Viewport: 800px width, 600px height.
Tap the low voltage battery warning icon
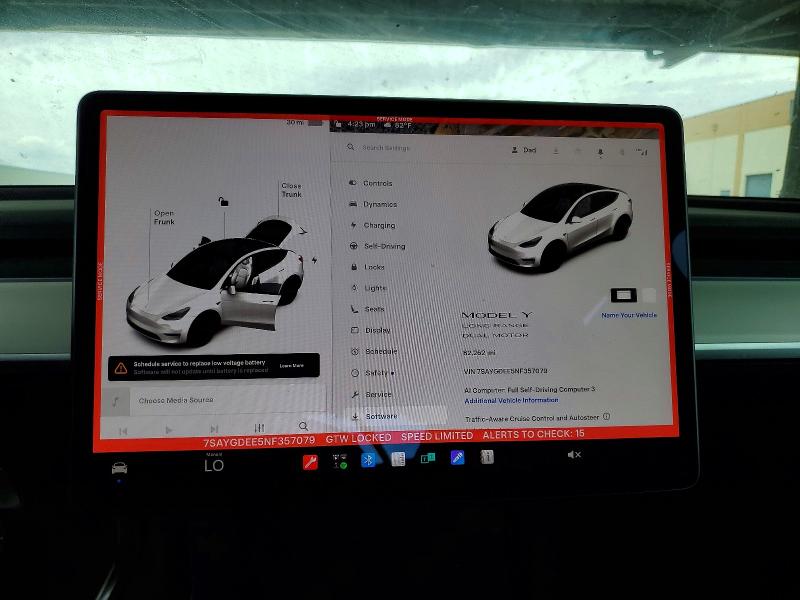[x=120, y=368]
